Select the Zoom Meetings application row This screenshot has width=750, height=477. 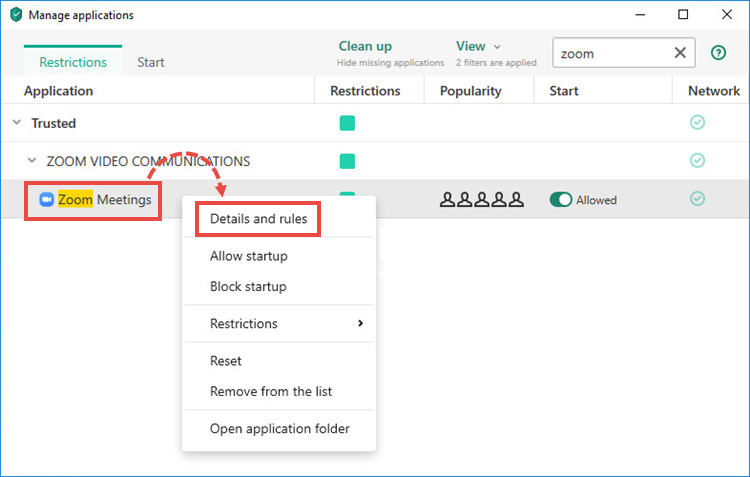(375, 200)
